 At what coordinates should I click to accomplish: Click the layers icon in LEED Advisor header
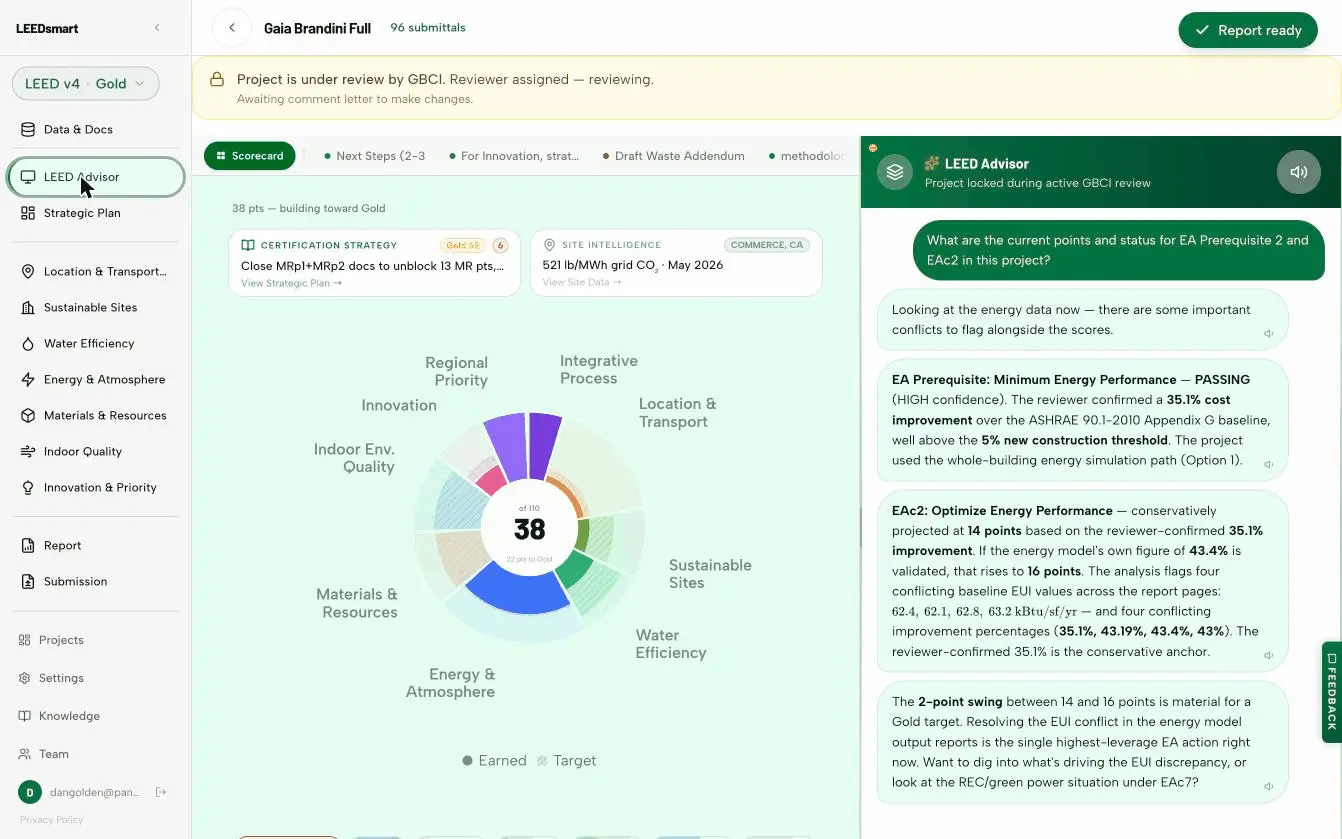pyautogui.click(x=895, y=172)
